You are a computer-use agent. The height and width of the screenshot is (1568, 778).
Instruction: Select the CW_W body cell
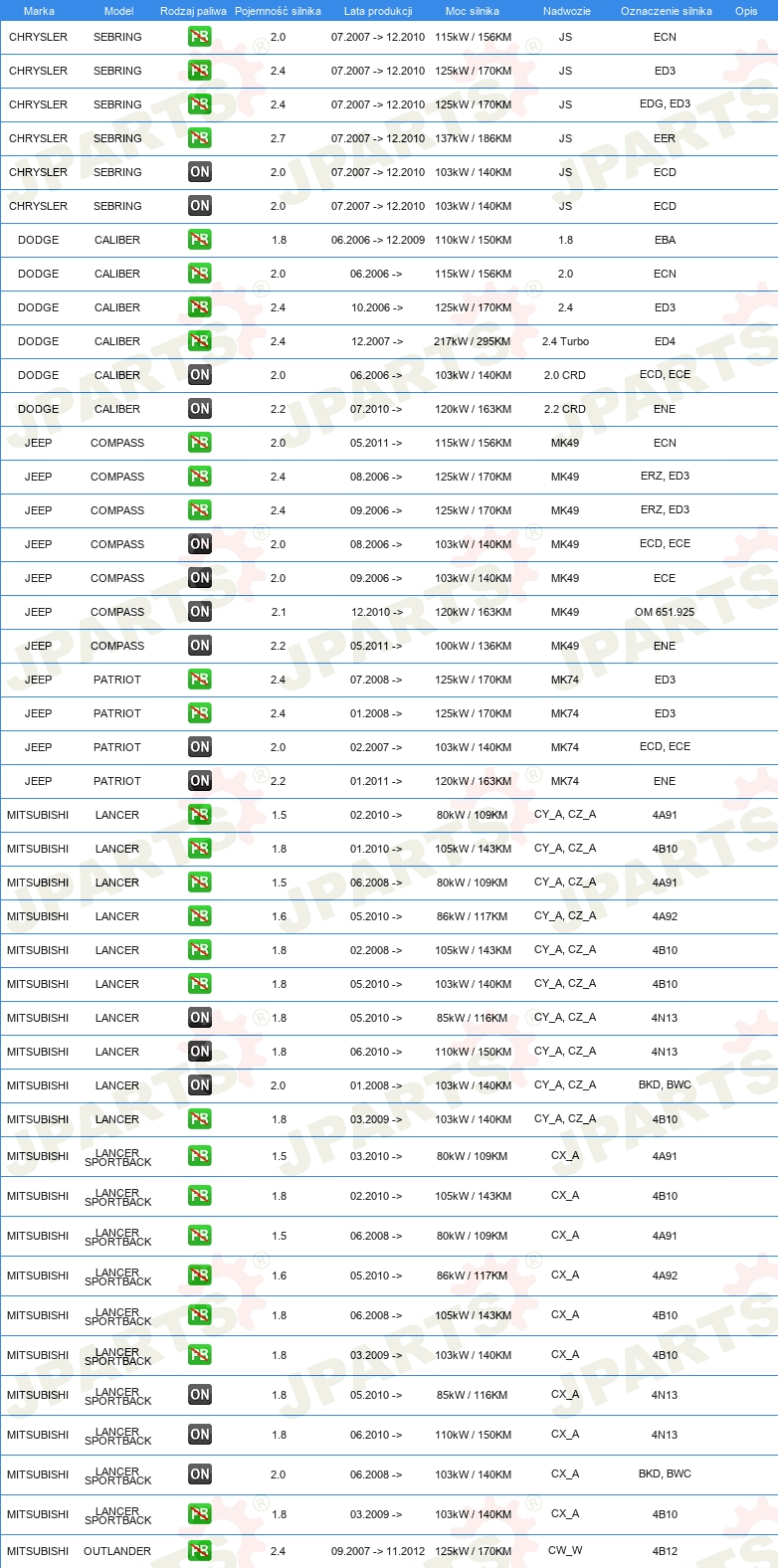(x=565, y=1550)
